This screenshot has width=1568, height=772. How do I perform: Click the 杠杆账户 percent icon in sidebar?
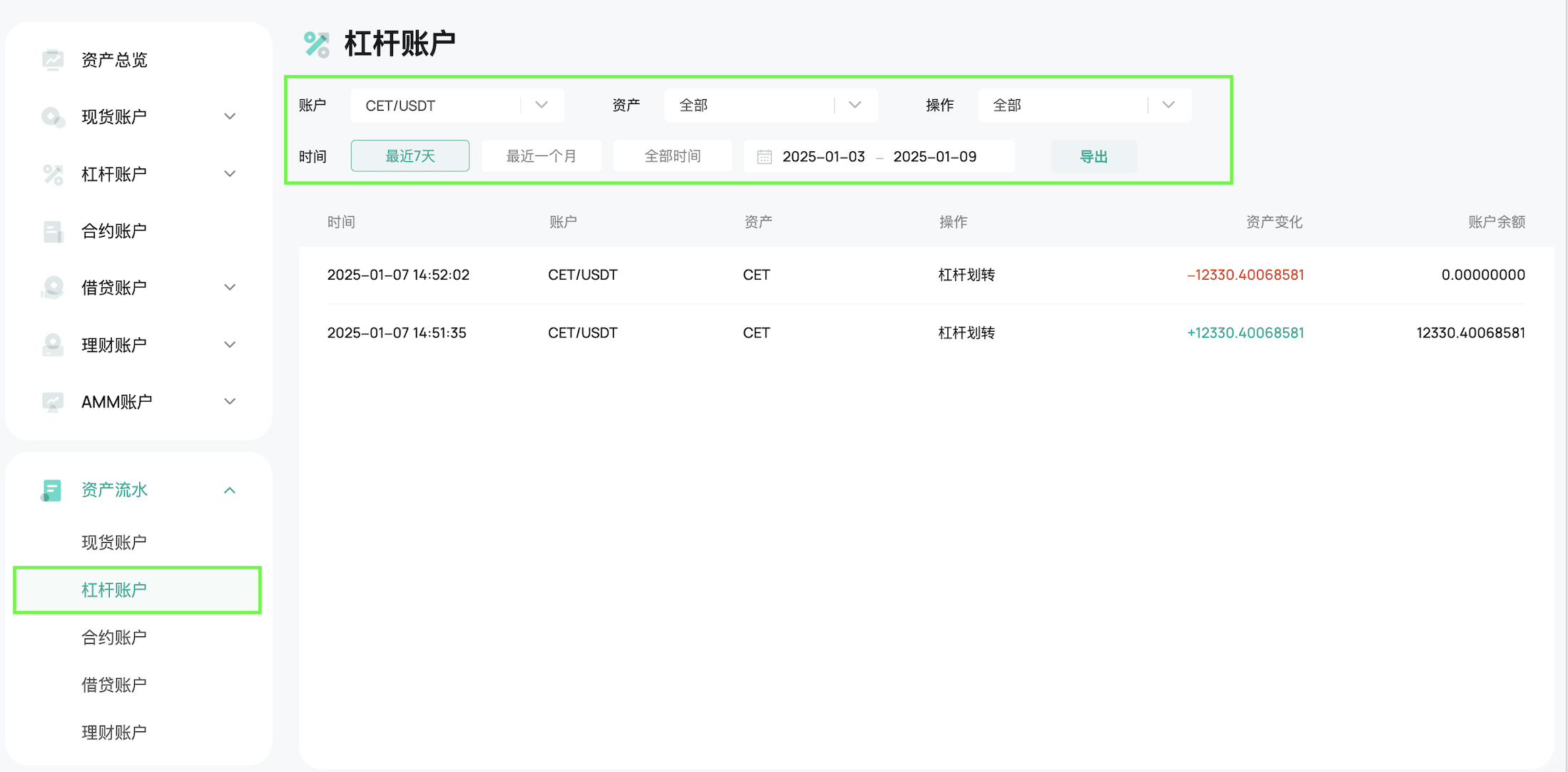pos(53,174)
